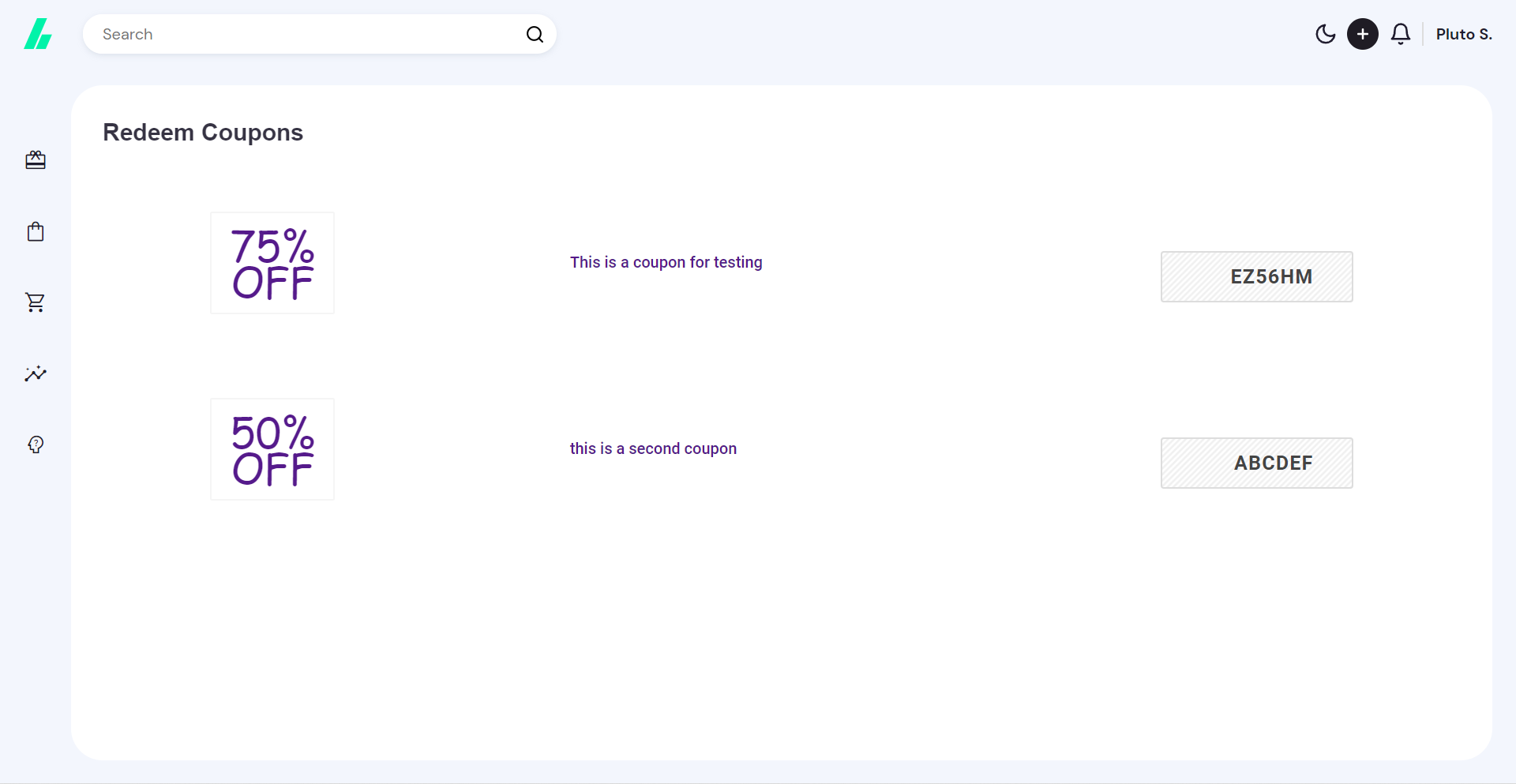Viewport: 1516px width, 784px height.
Task: Click the search magnifier icon
Action: [535, 34]
